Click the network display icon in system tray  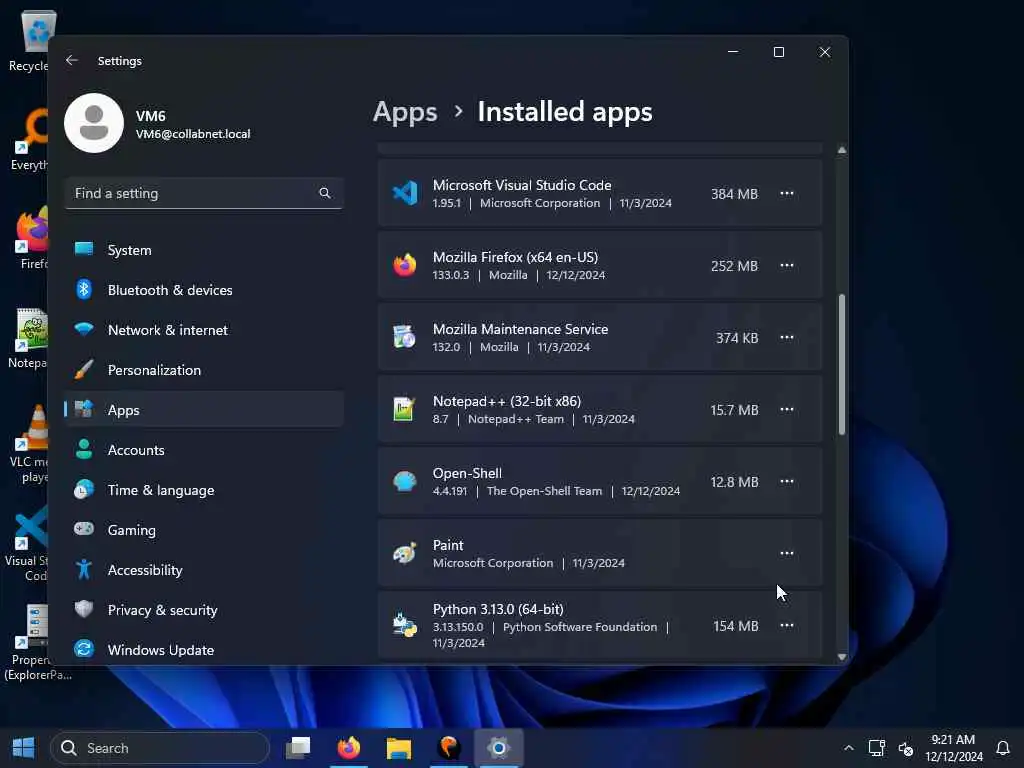pyautogui.click(x=876, y=748)
